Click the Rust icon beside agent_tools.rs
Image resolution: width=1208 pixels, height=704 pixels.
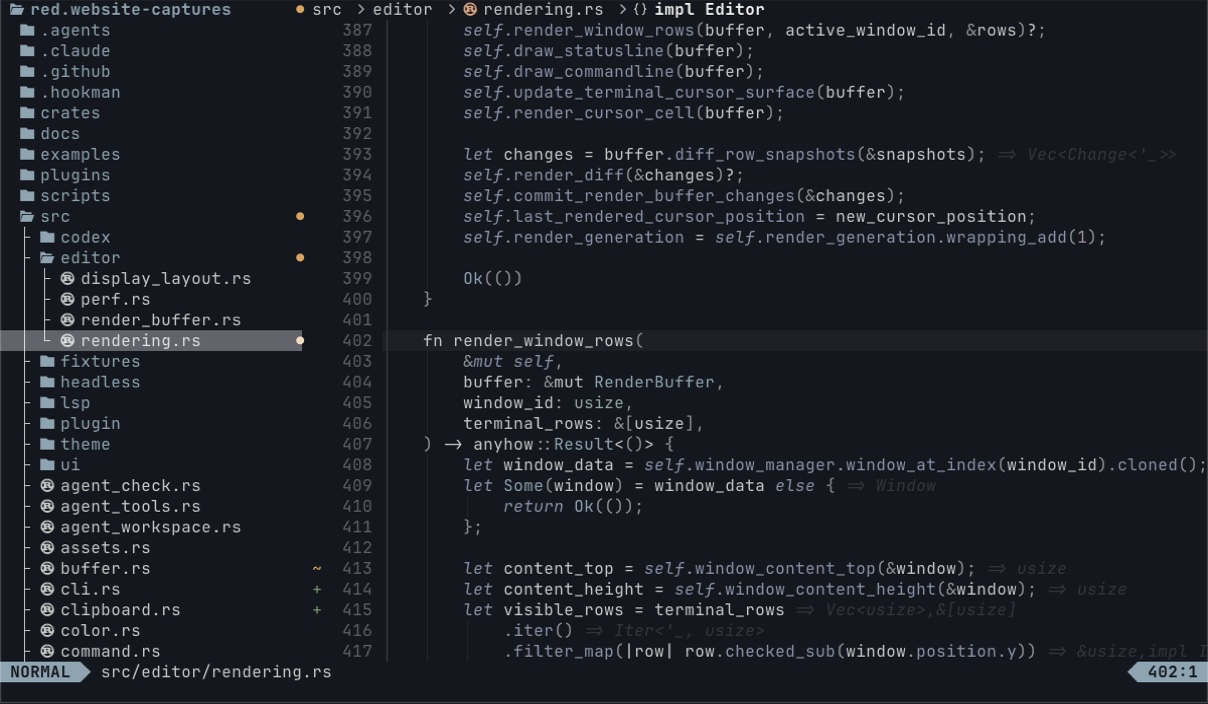(47, 506)
